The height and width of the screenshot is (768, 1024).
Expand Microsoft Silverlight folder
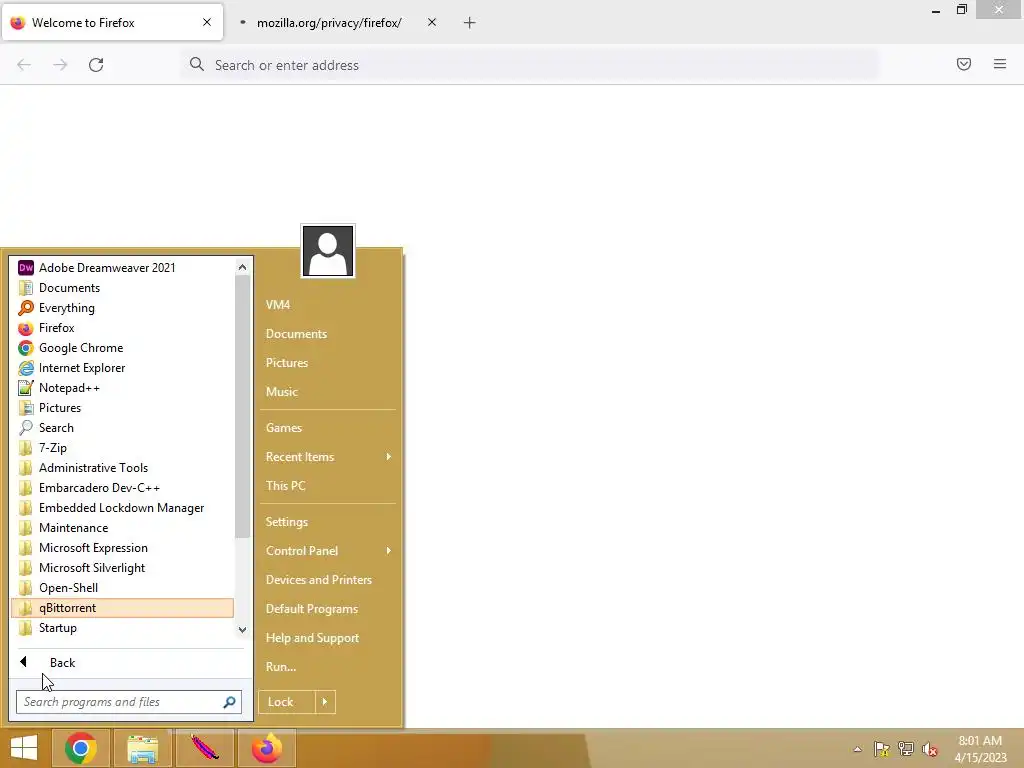(x=122, y=568)
